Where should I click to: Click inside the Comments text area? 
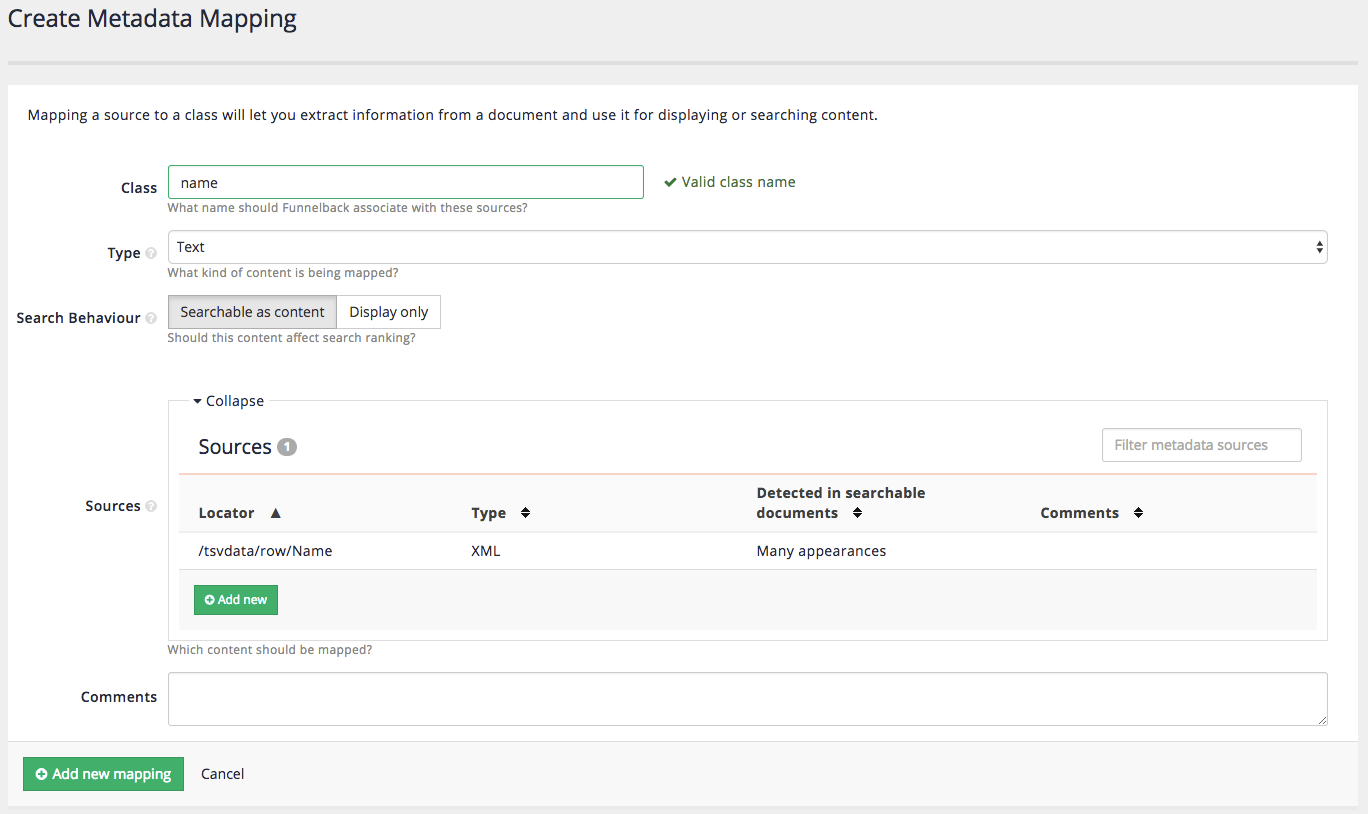(x=748, y=698)
